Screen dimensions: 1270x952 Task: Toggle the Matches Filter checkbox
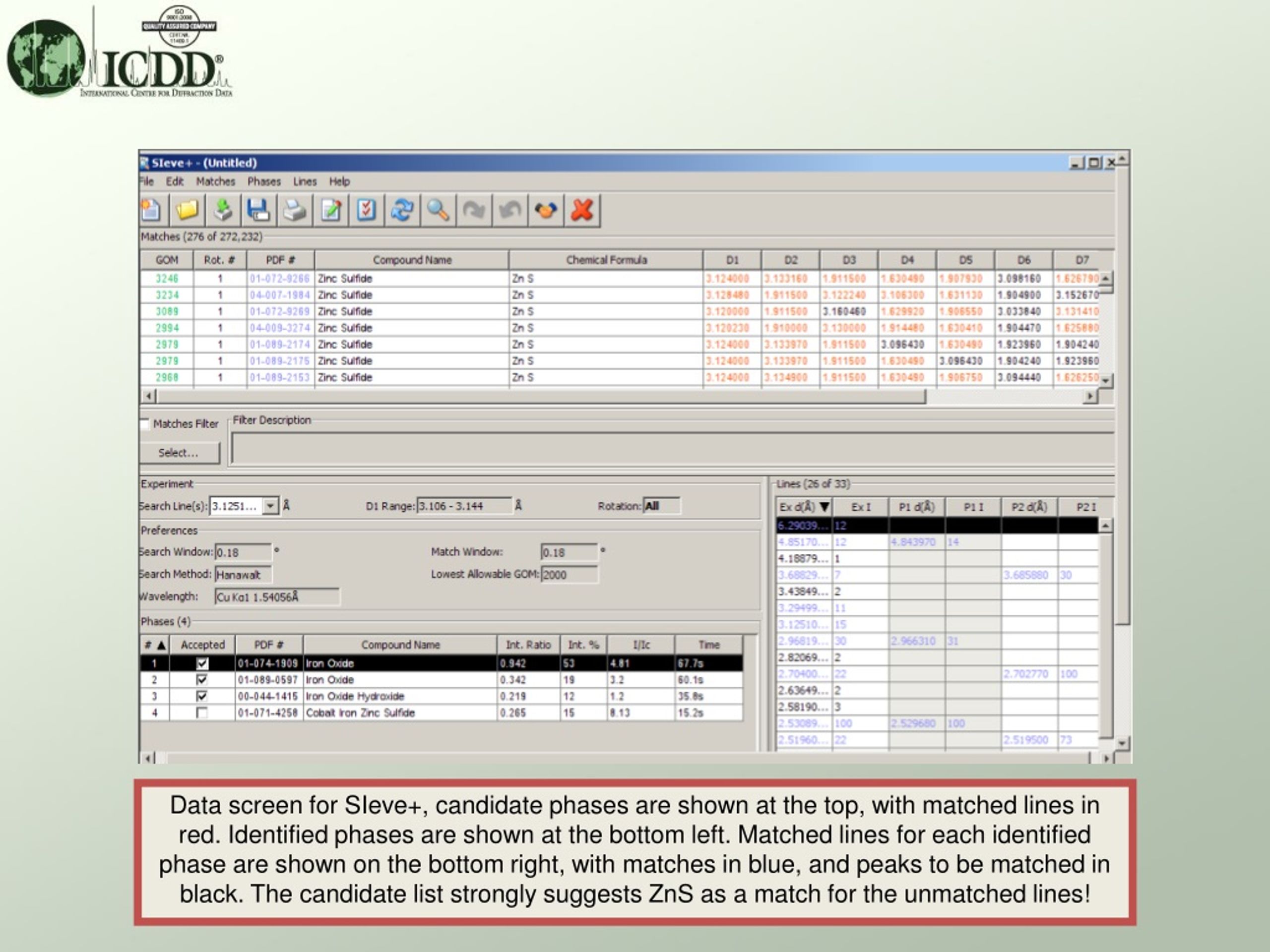(x=145, y=424)
